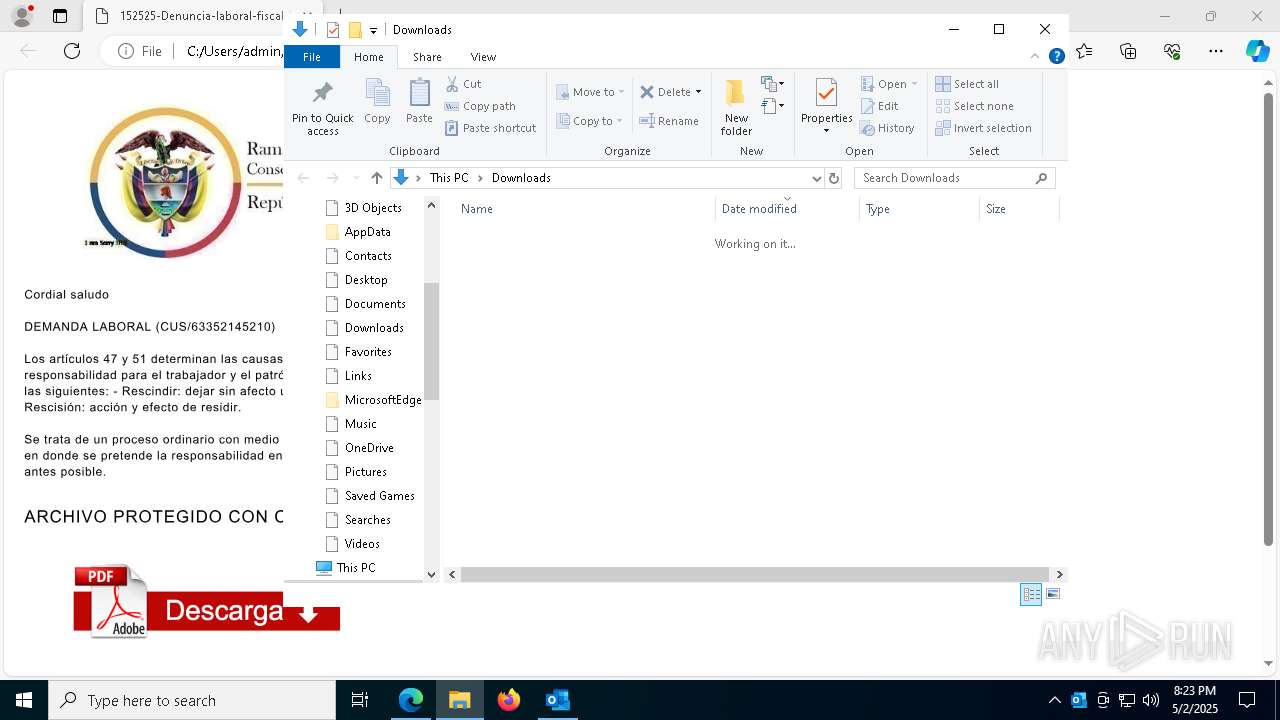The width and height of the screenshot is (1280, 720).
Task: Select Documents in the navigation pane
Action: tap(375, 304)
